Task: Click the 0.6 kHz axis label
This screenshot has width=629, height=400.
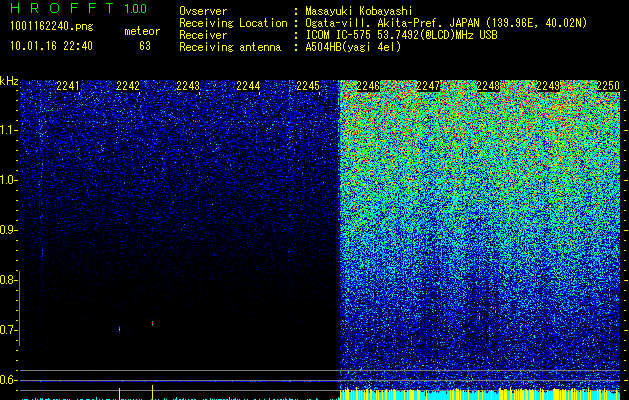Action: pos(8,380)
